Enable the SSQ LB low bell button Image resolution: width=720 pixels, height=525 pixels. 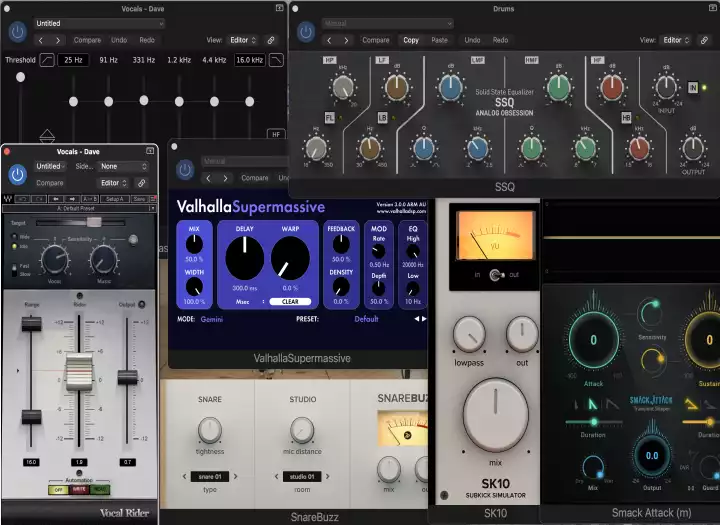(x=382, y=118)
